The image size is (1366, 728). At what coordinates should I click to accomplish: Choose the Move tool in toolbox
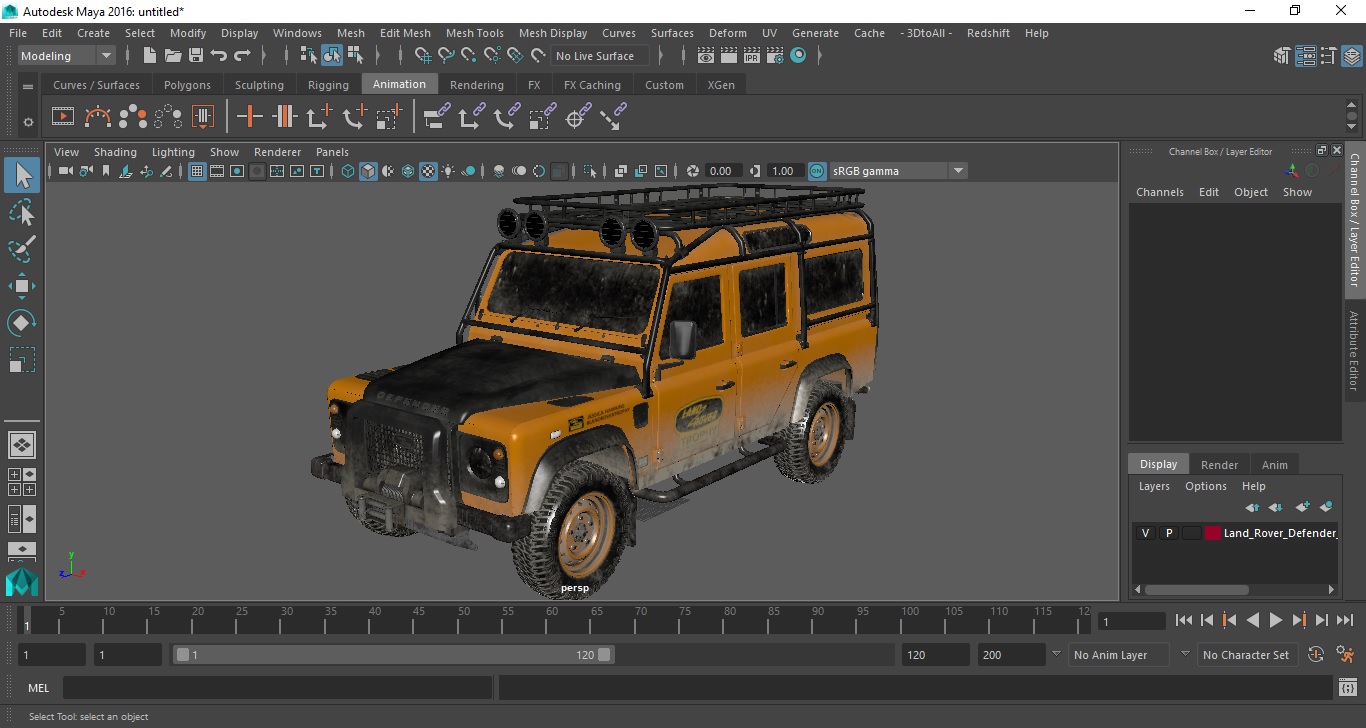click(22, 286)
